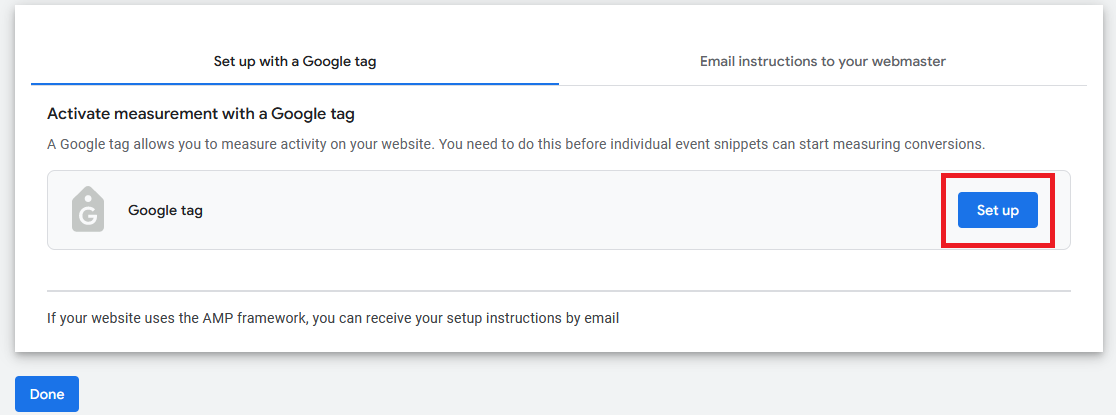Click the Done button
This screenshot has width=1116, height=415.
coord(47,394)
